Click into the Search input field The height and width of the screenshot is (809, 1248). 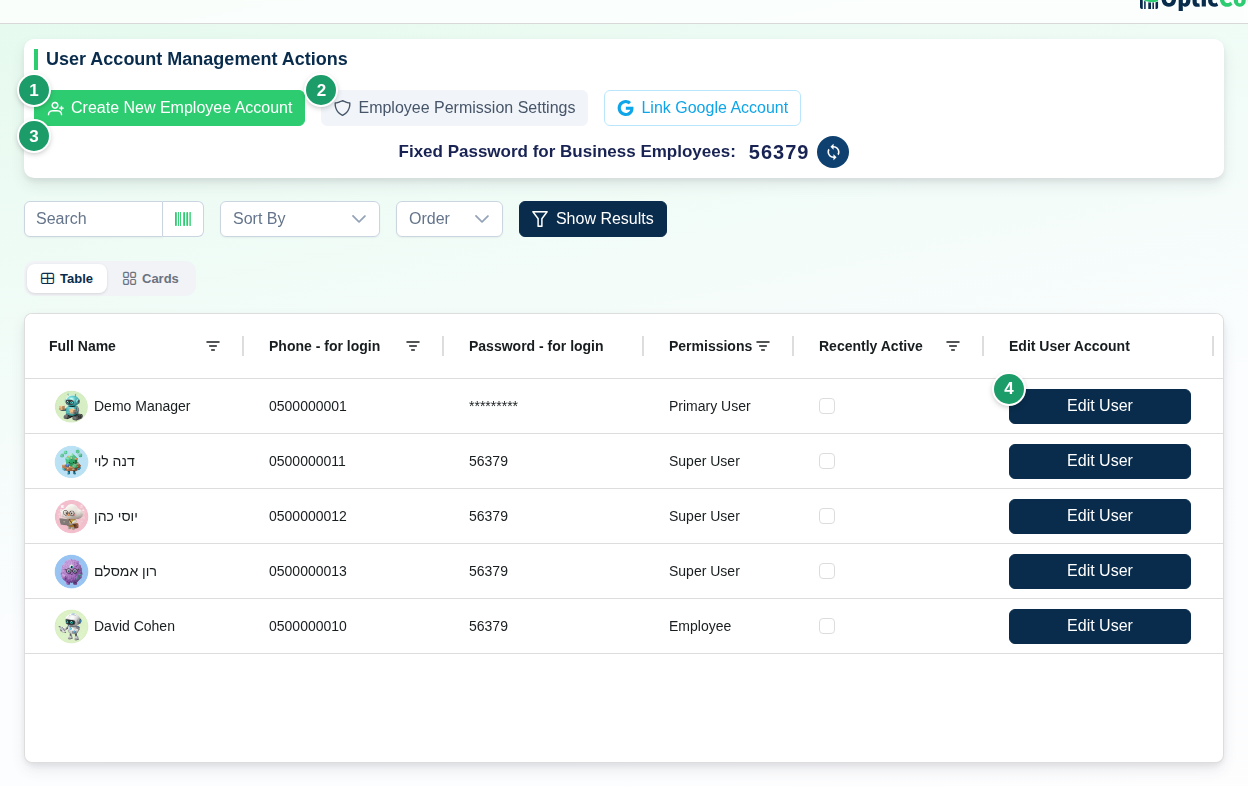point(94,219)
